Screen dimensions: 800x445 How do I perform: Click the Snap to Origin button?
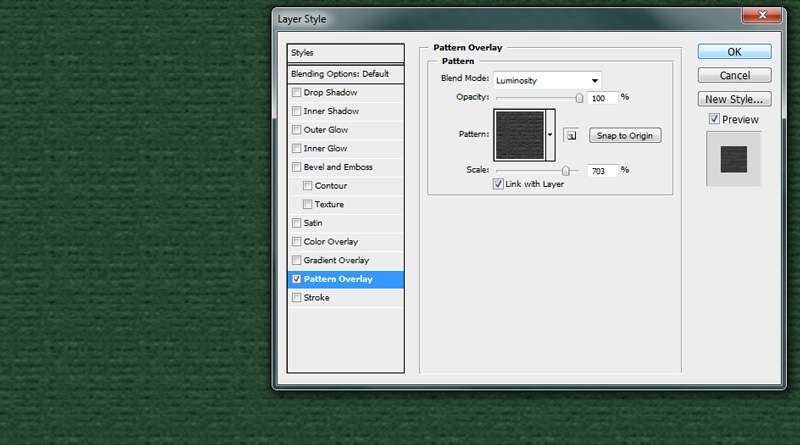click(x=624, y=135)
